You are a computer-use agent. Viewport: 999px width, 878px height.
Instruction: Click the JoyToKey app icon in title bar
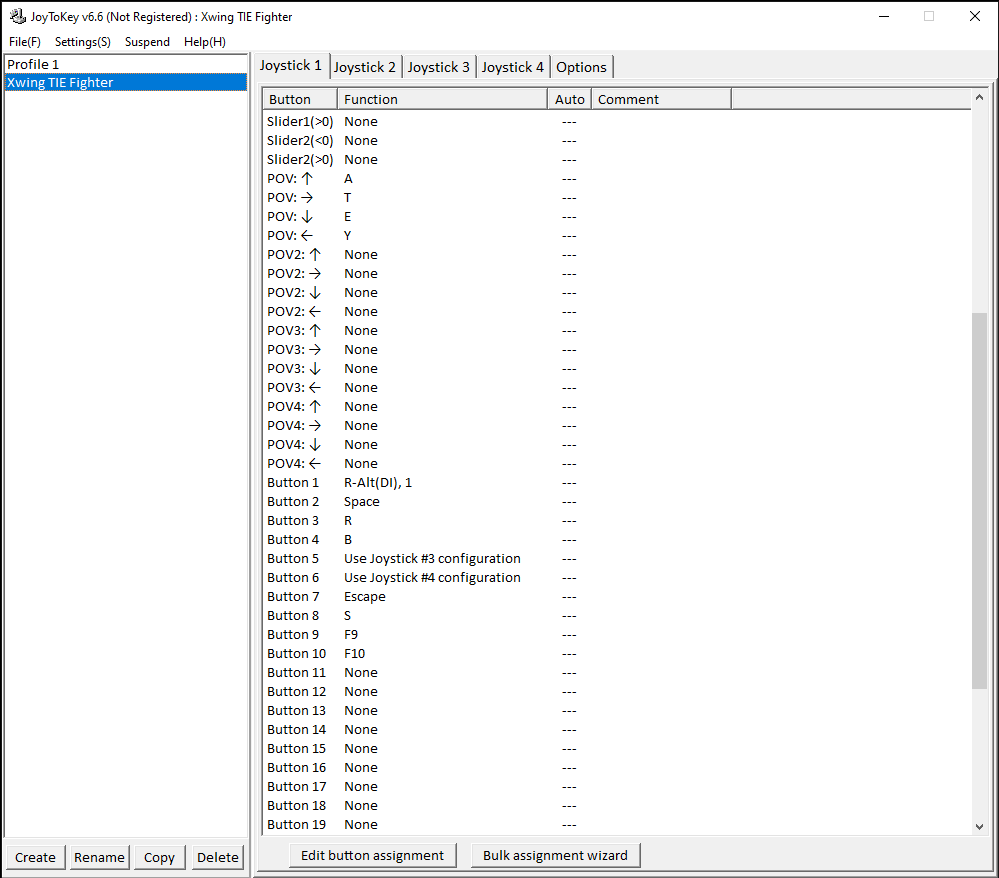(x=17, y=16)
